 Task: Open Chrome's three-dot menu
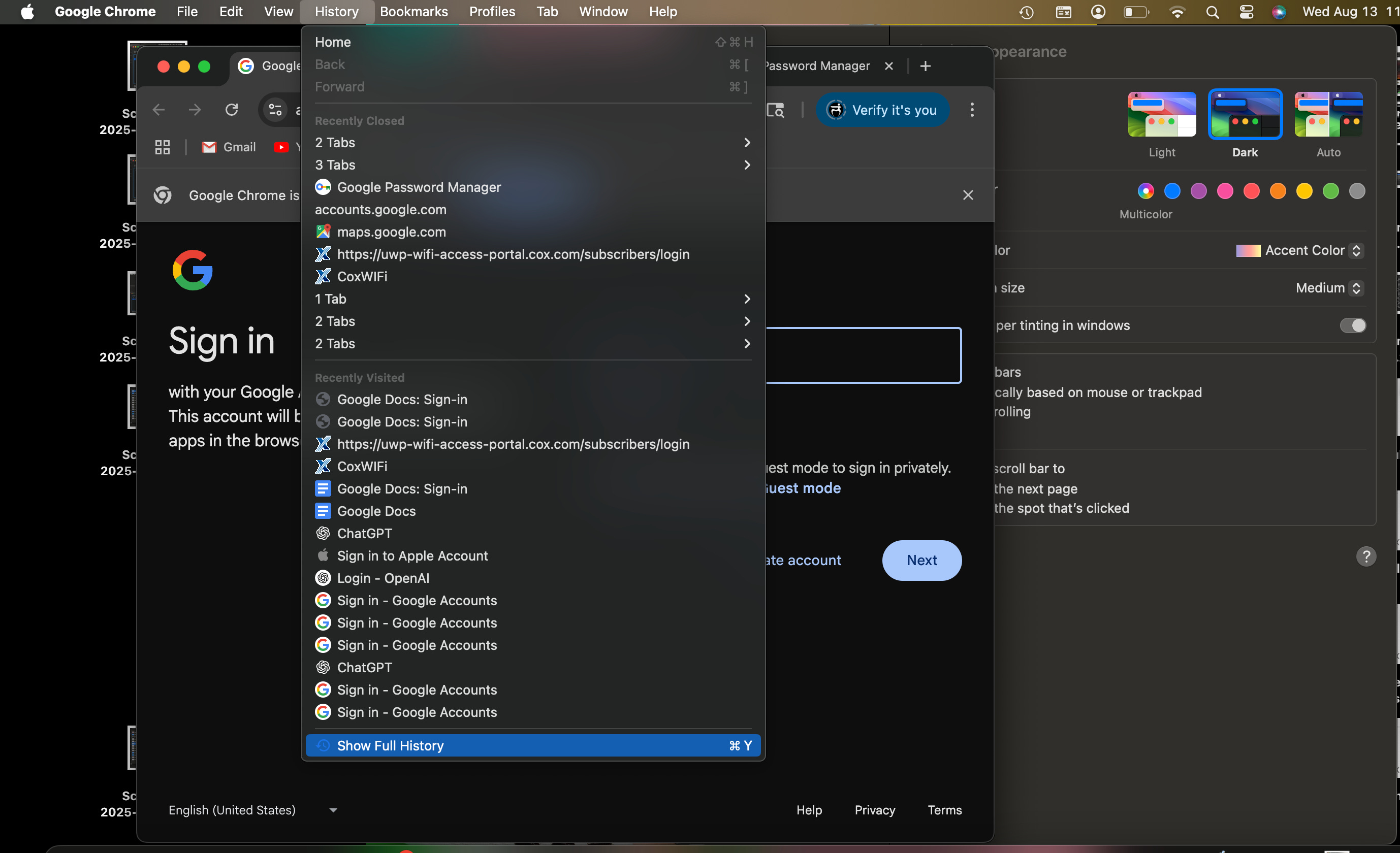coord(972,110)
